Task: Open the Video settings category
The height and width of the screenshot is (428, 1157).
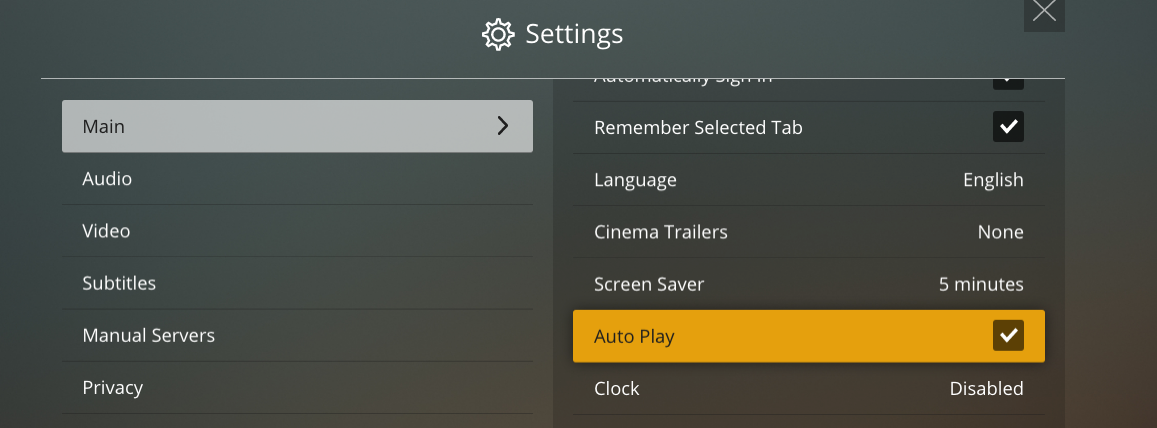Action: click(x=106, y=231)
